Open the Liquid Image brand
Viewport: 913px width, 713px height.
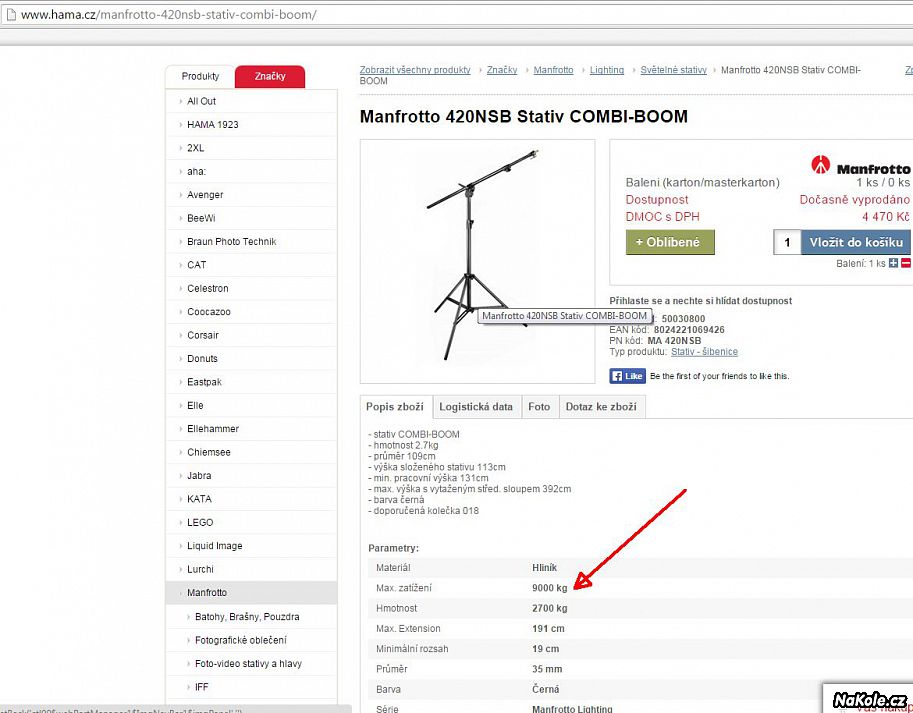tap(215, 546)
